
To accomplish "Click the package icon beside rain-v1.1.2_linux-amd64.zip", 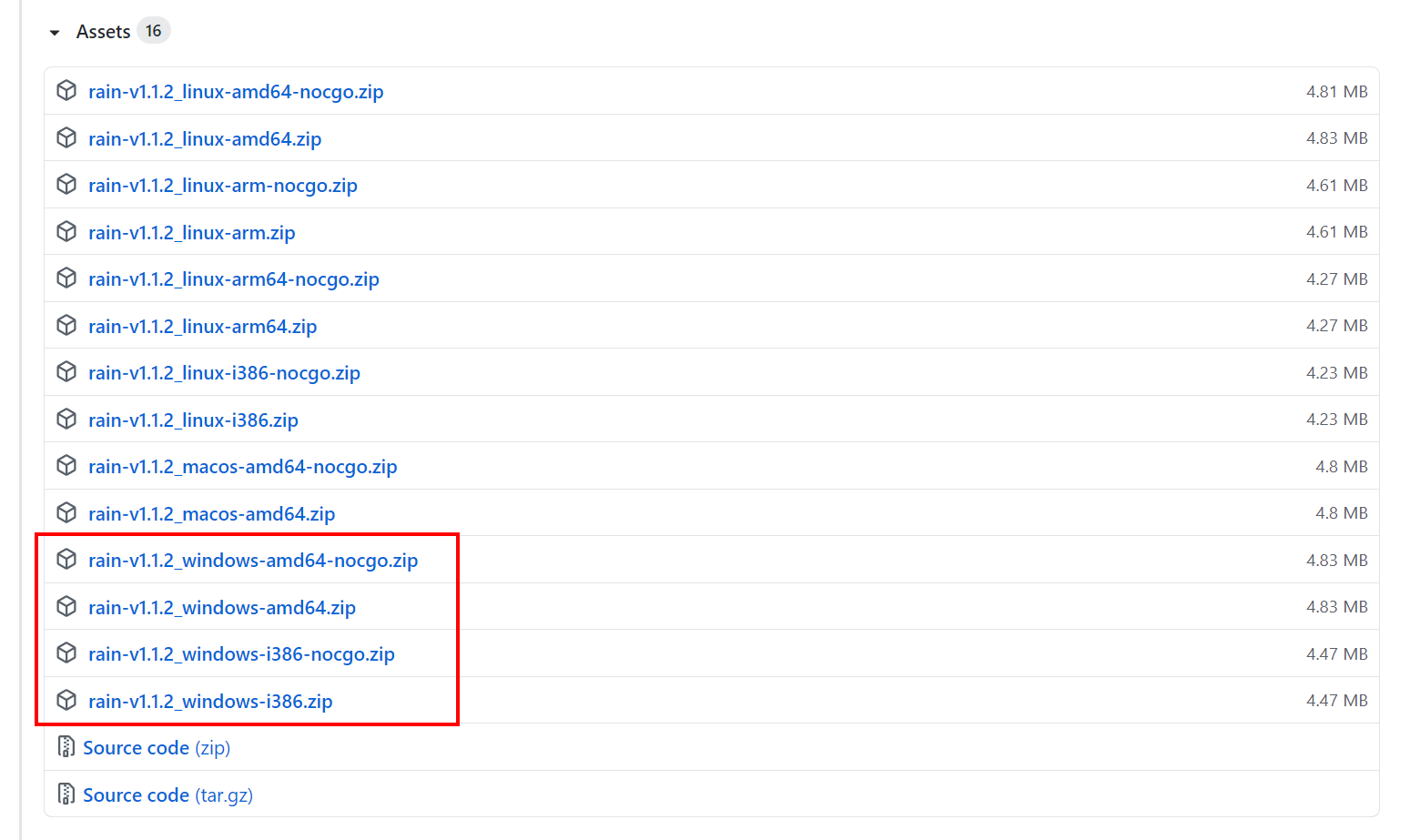I will 66,137.
